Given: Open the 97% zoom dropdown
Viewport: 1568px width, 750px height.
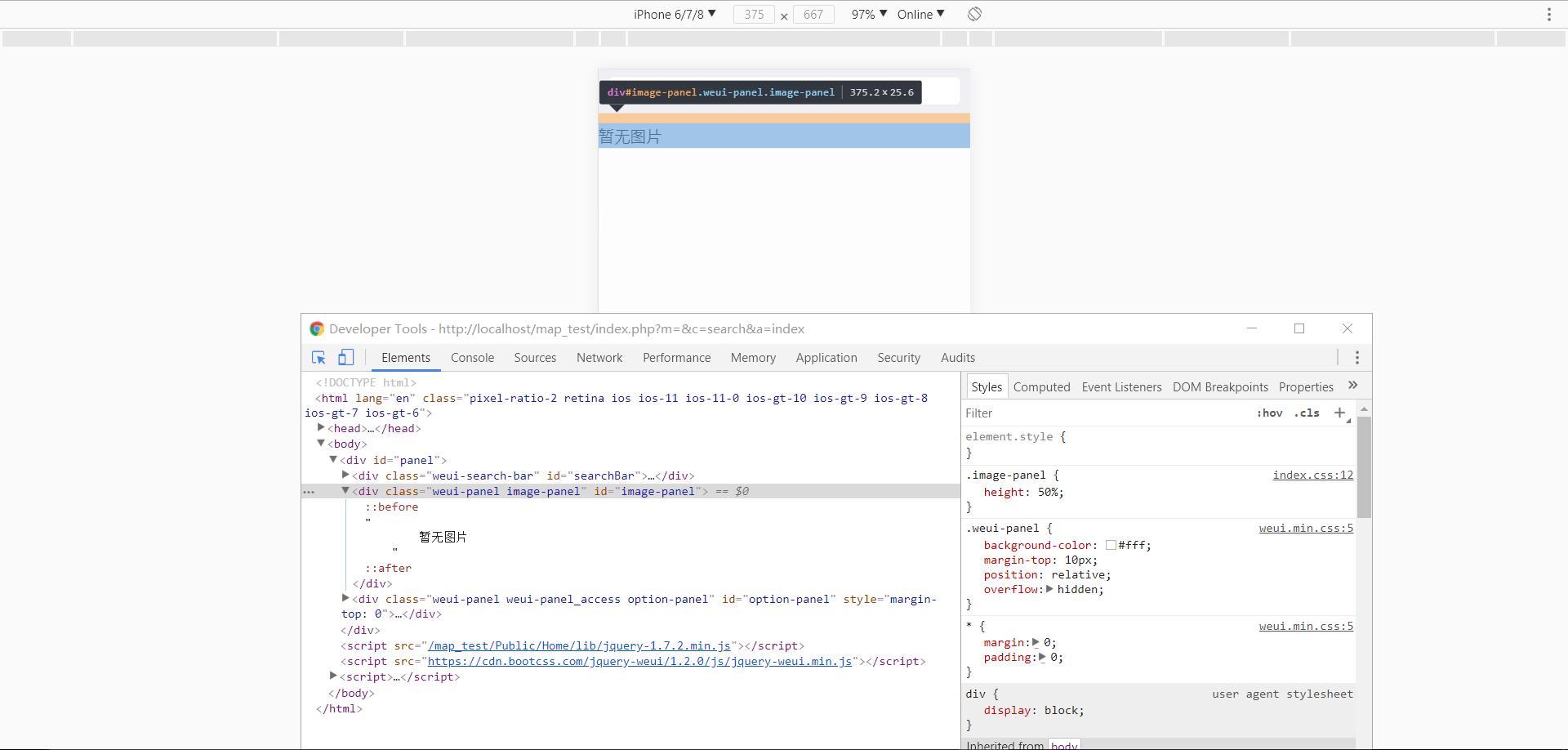Looking at the screenshot, I should (869, 14).
